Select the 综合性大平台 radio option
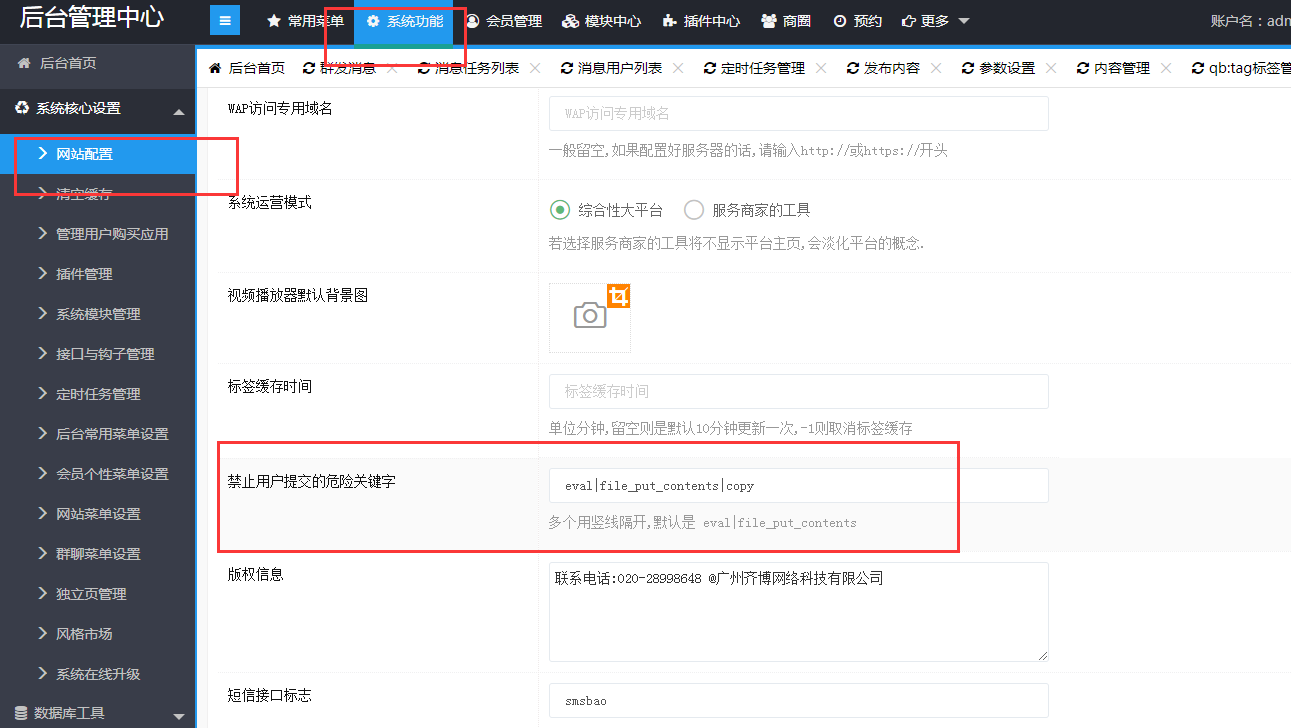 (560, 210)
